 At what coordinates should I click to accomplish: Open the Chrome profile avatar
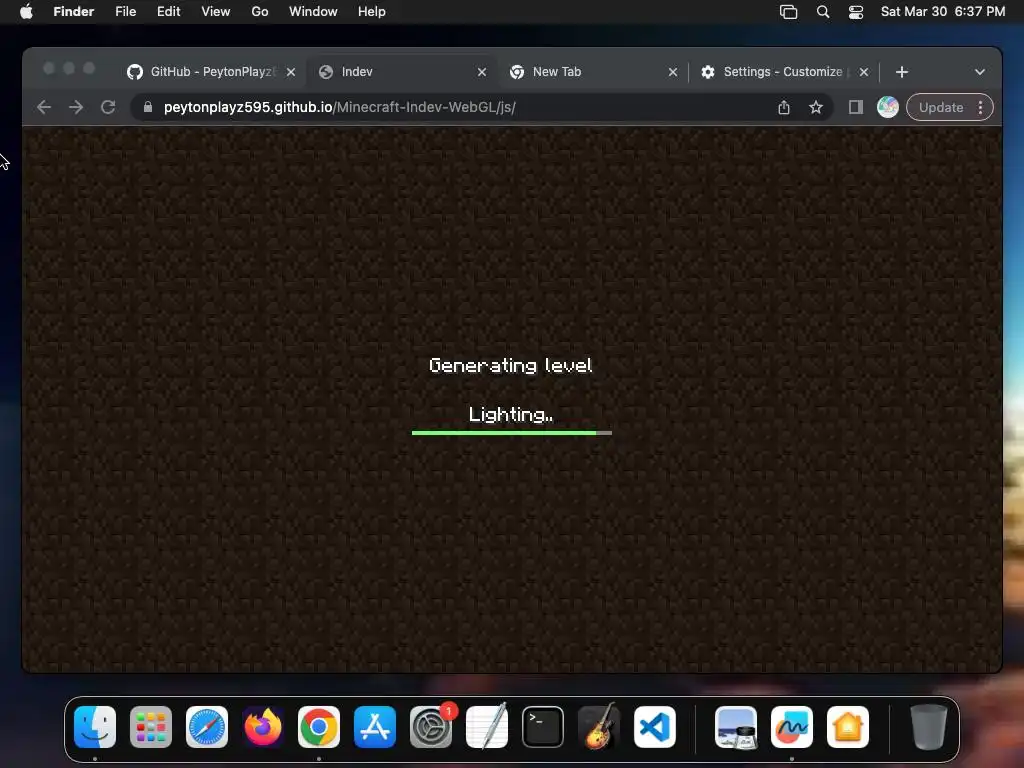coord(888,107)
